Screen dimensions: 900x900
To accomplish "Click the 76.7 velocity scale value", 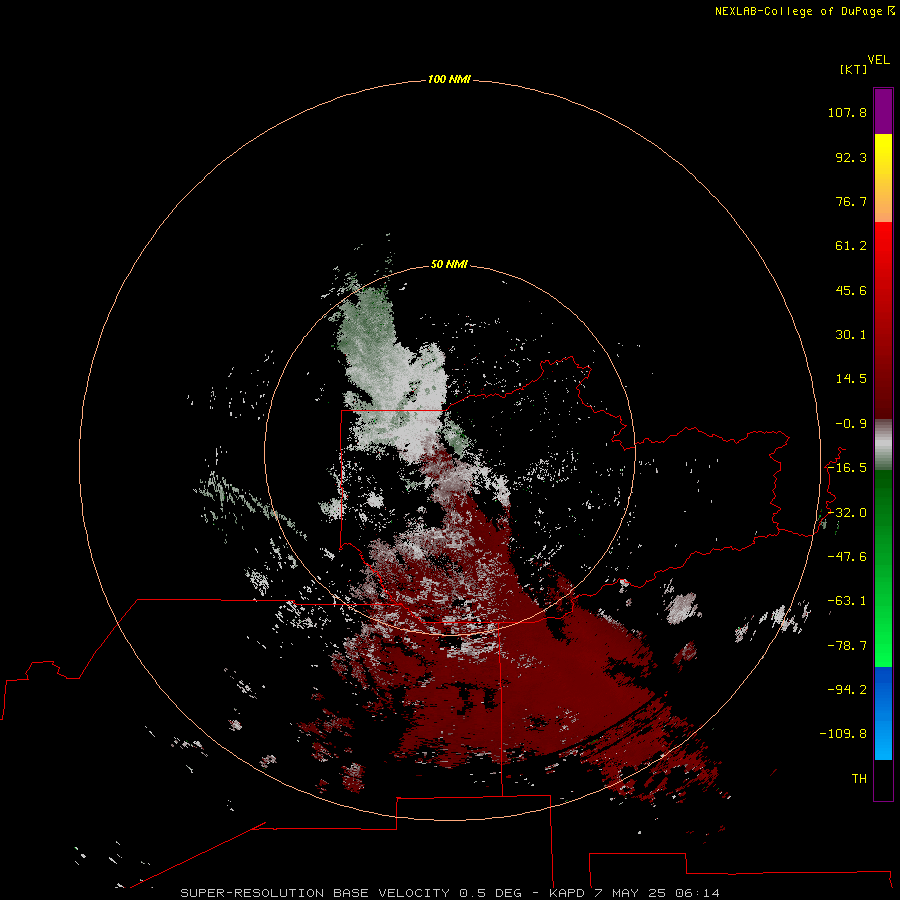I will tap(851, 201).
